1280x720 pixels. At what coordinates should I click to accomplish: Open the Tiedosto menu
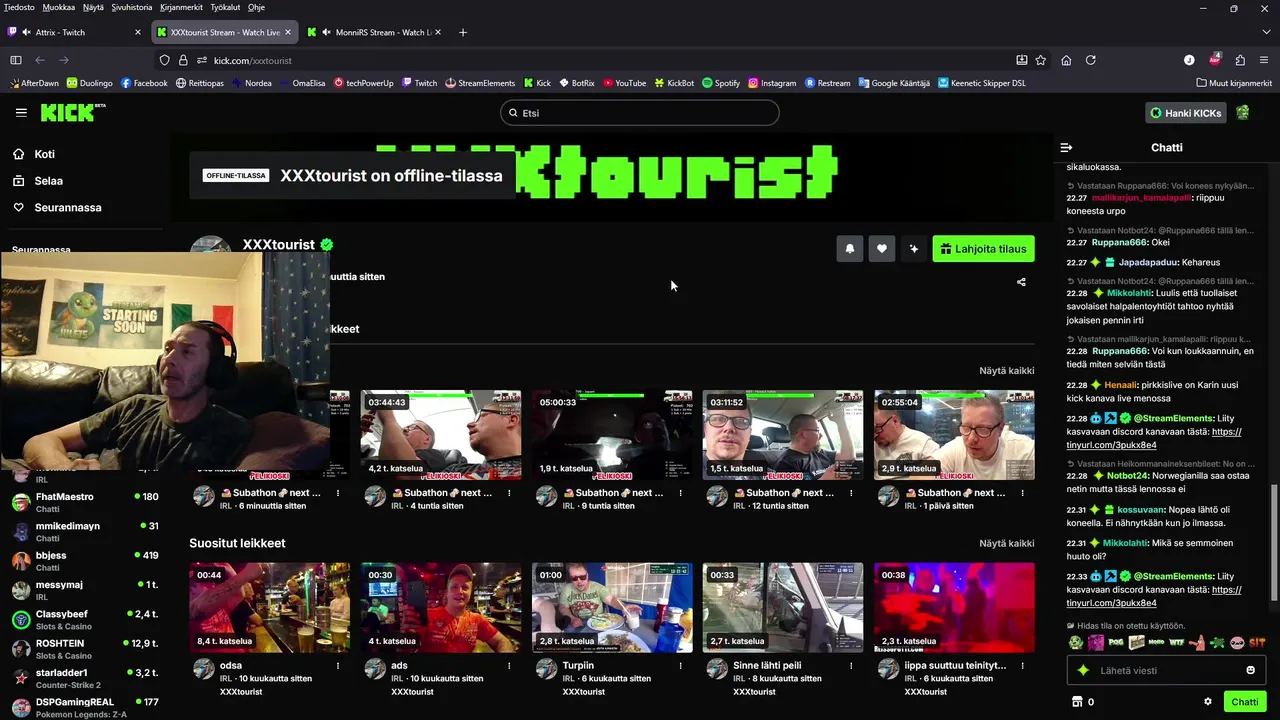19,7
